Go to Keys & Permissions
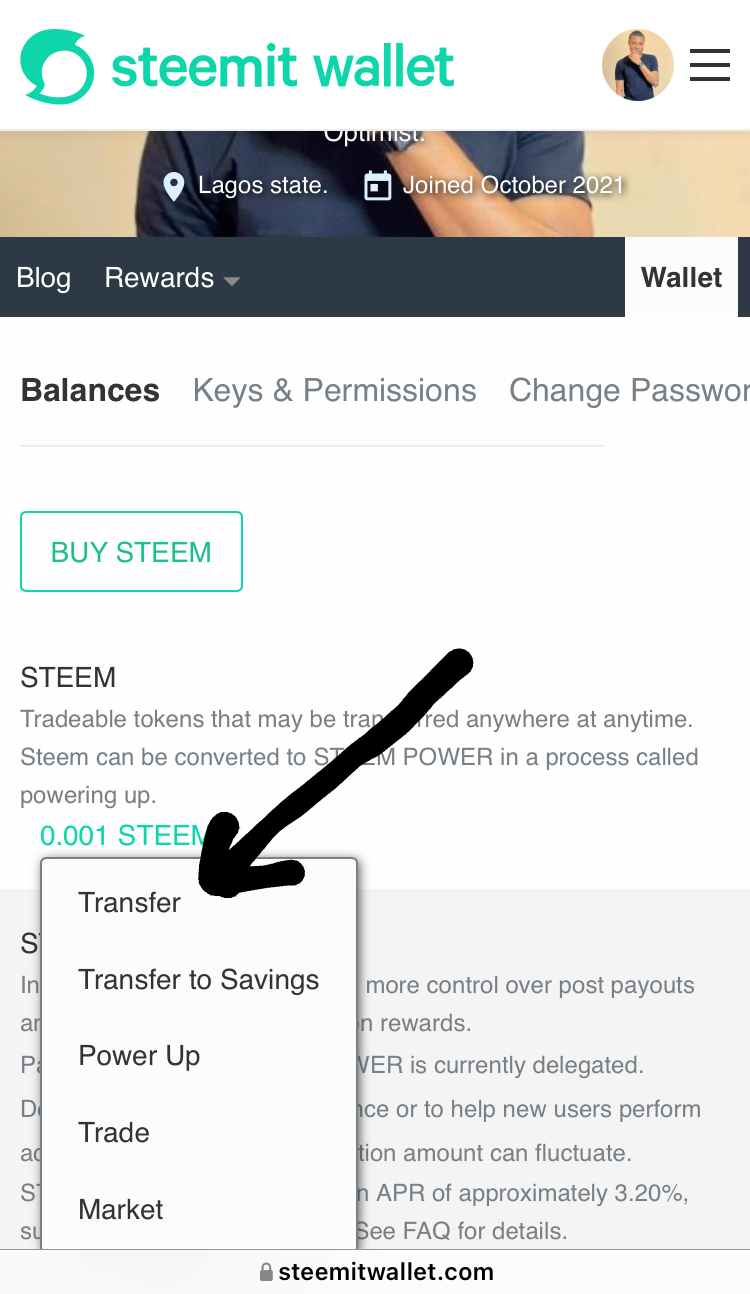Viewport: 750px width, 1294px height. 334,390
